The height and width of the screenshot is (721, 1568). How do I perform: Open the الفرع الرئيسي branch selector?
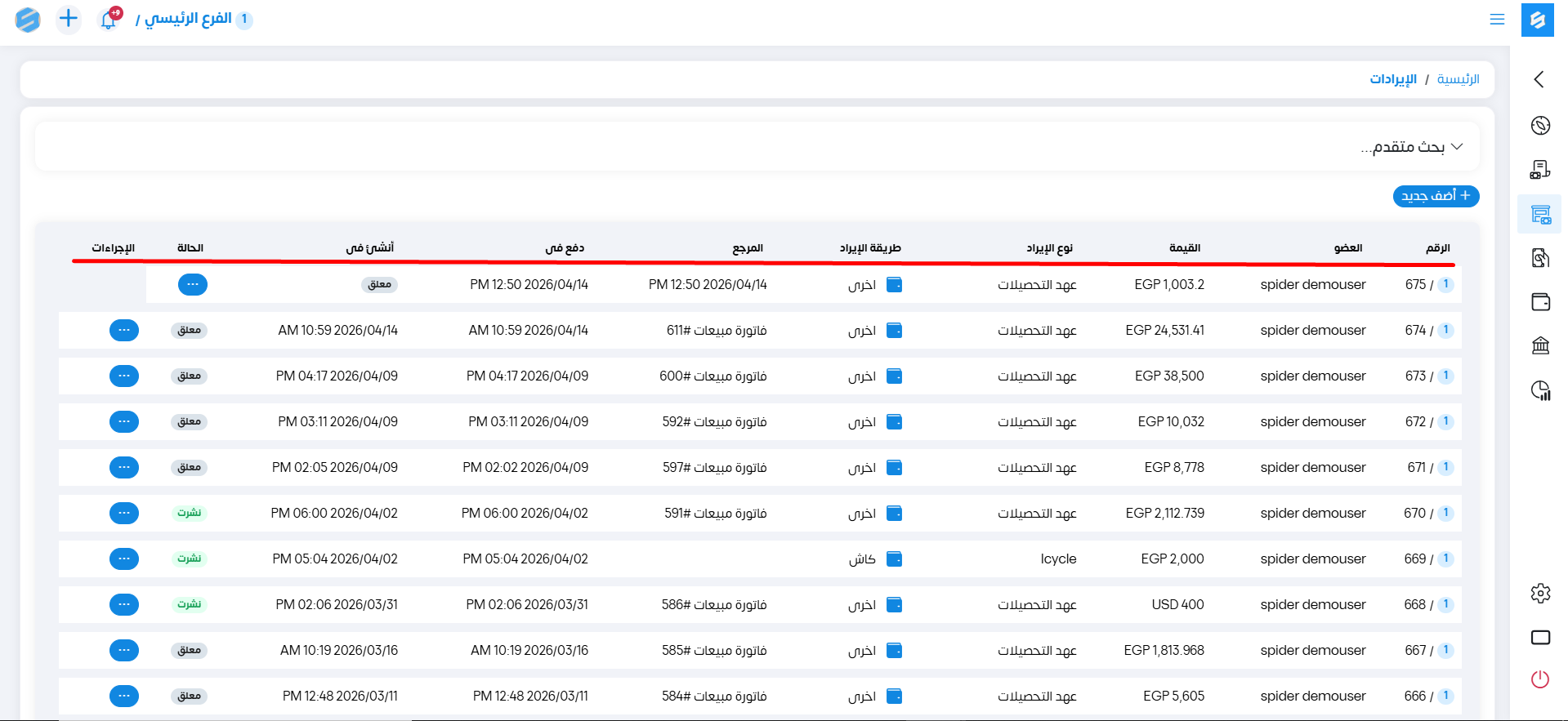188,19
